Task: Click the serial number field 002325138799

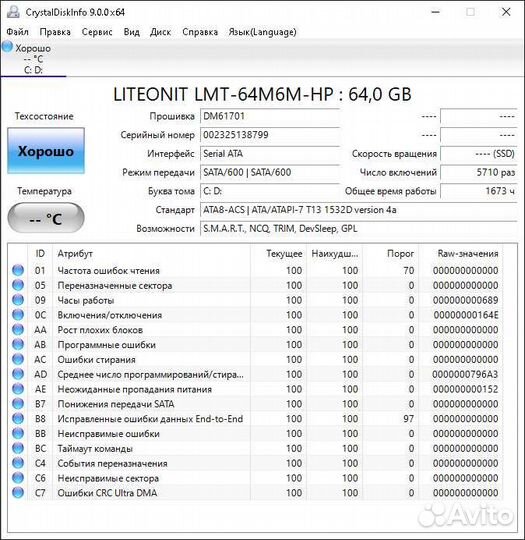Action: coord(270,135)
